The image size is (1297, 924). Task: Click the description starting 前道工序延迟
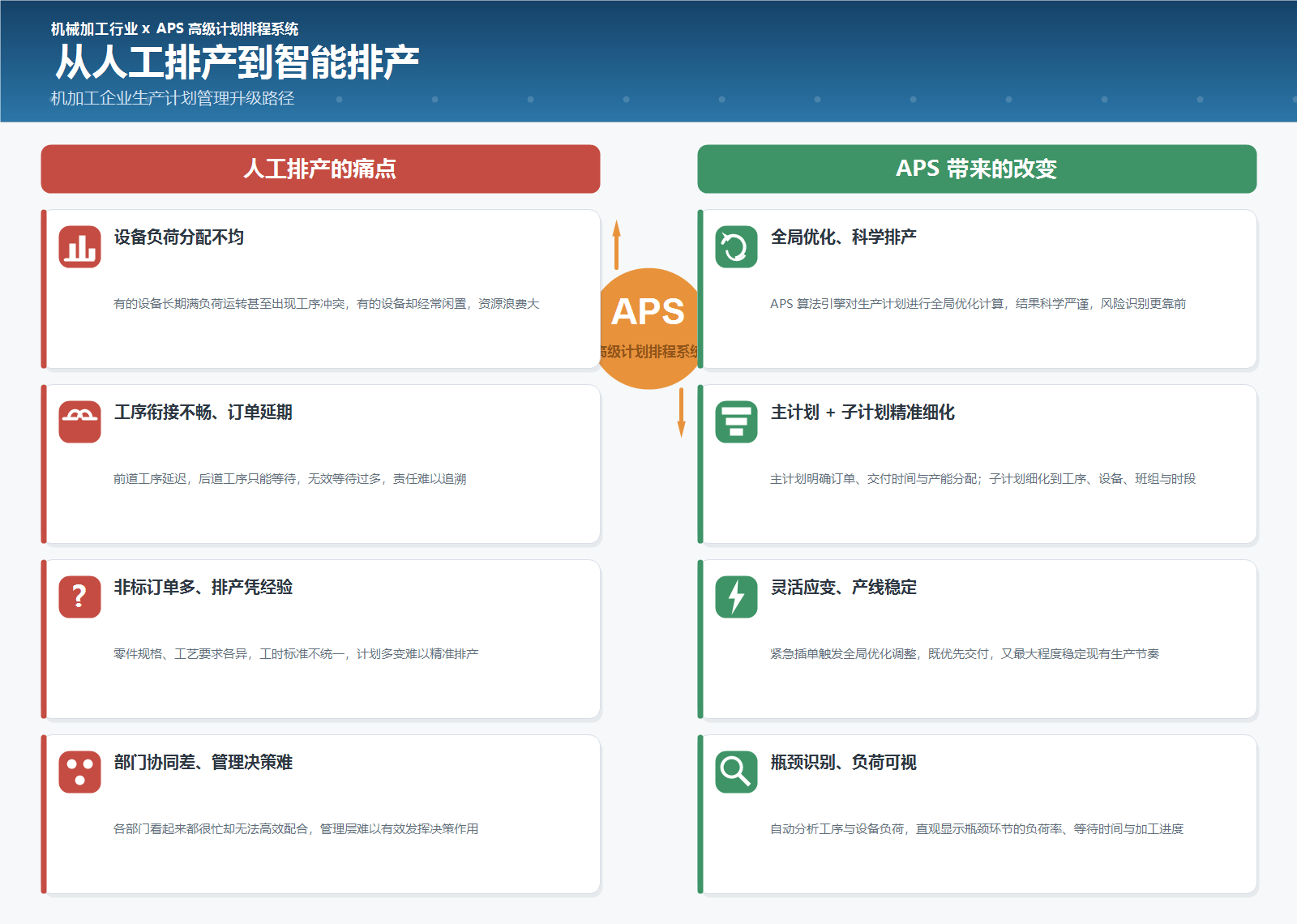(x=289, y=479)
